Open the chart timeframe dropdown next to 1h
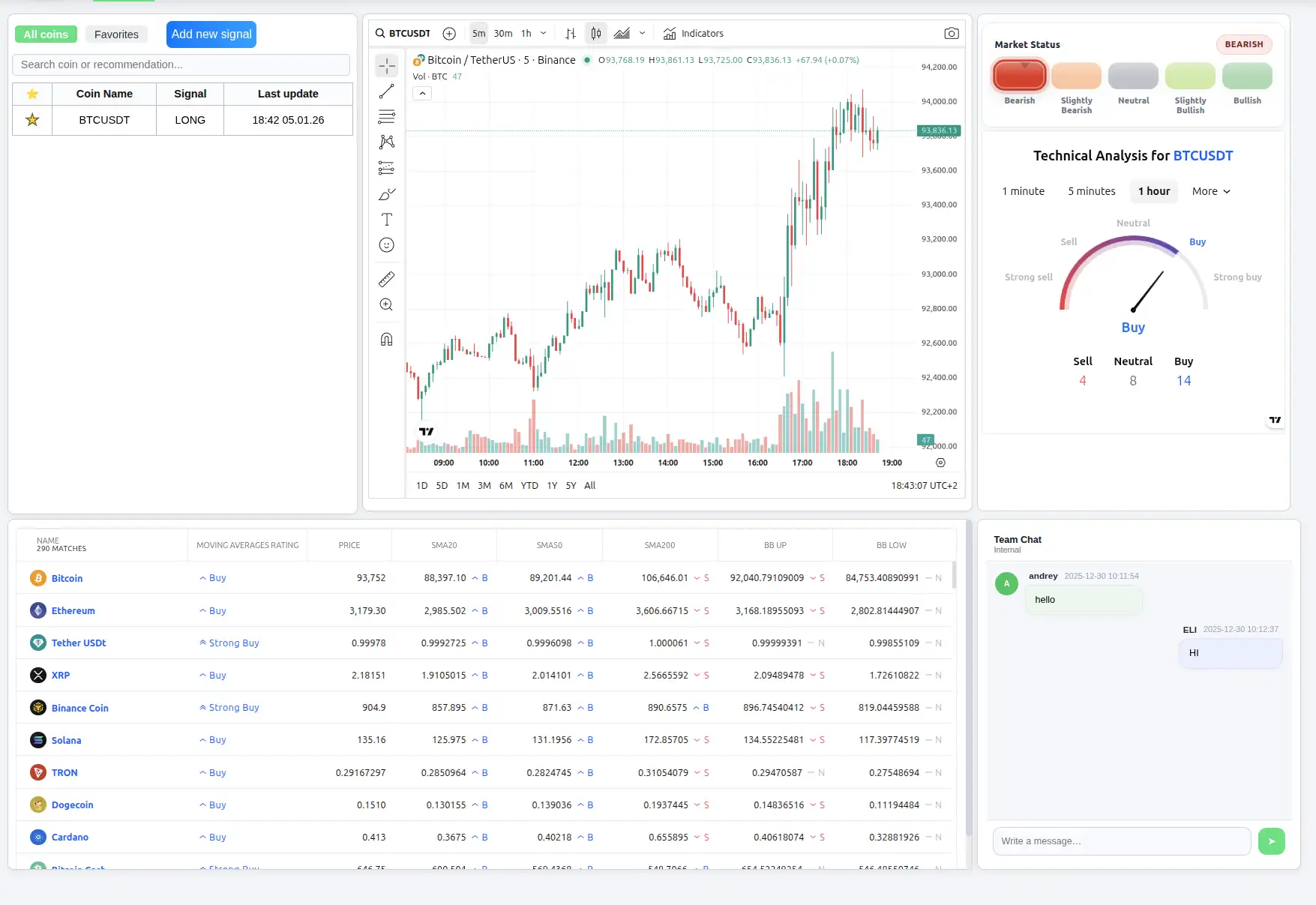This screenshot has width=1316, height=905. [x=543, y=33]
